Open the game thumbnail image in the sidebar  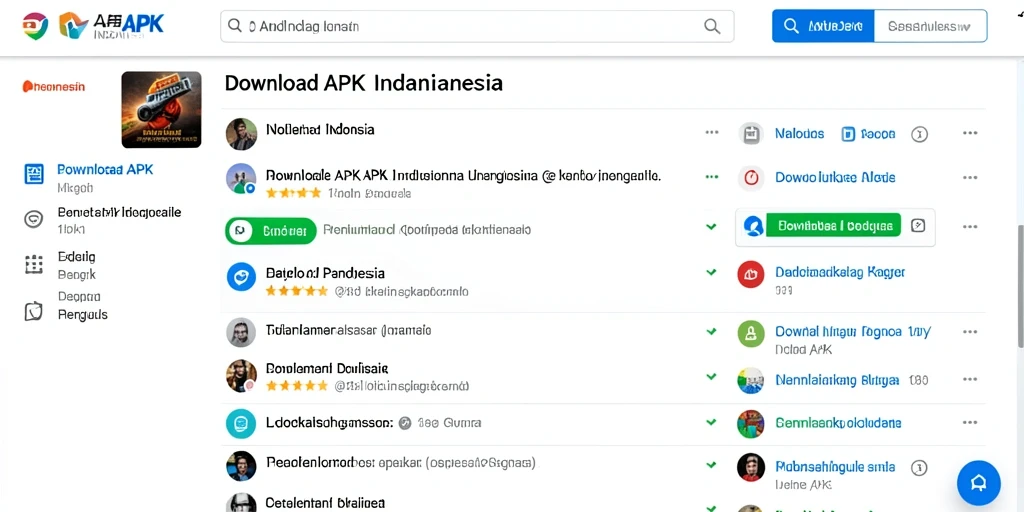[x=161, y=110]
